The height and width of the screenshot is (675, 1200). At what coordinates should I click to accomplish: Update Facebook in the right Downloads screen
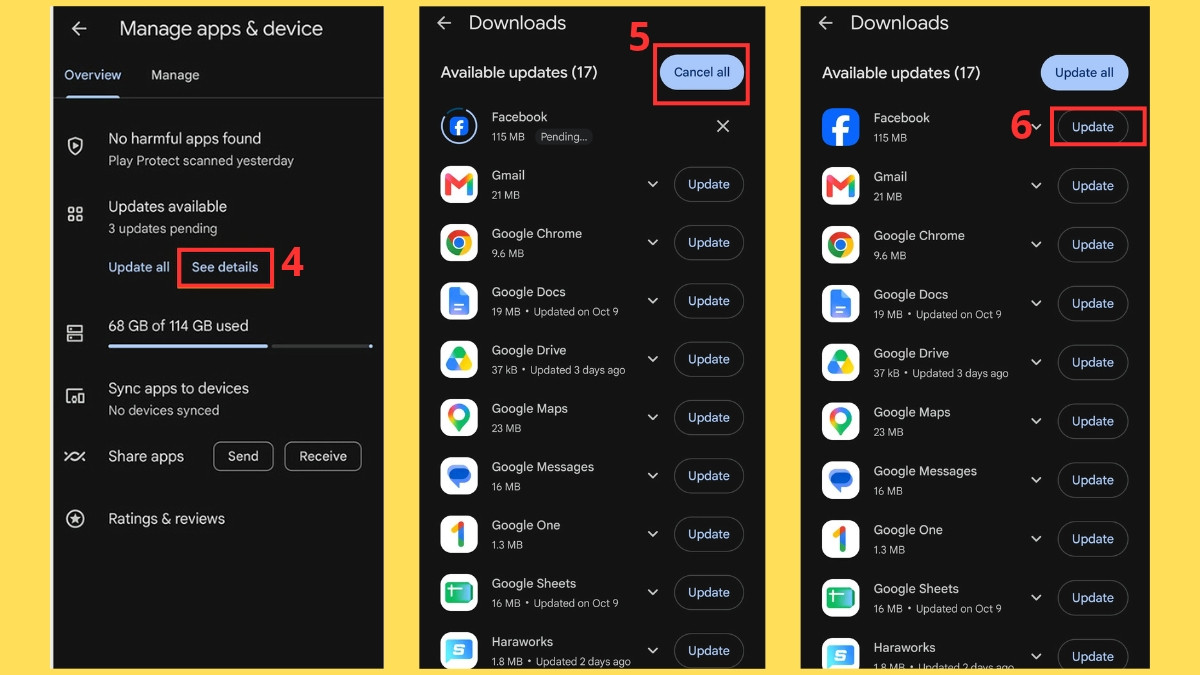[x=1093, y=127]
